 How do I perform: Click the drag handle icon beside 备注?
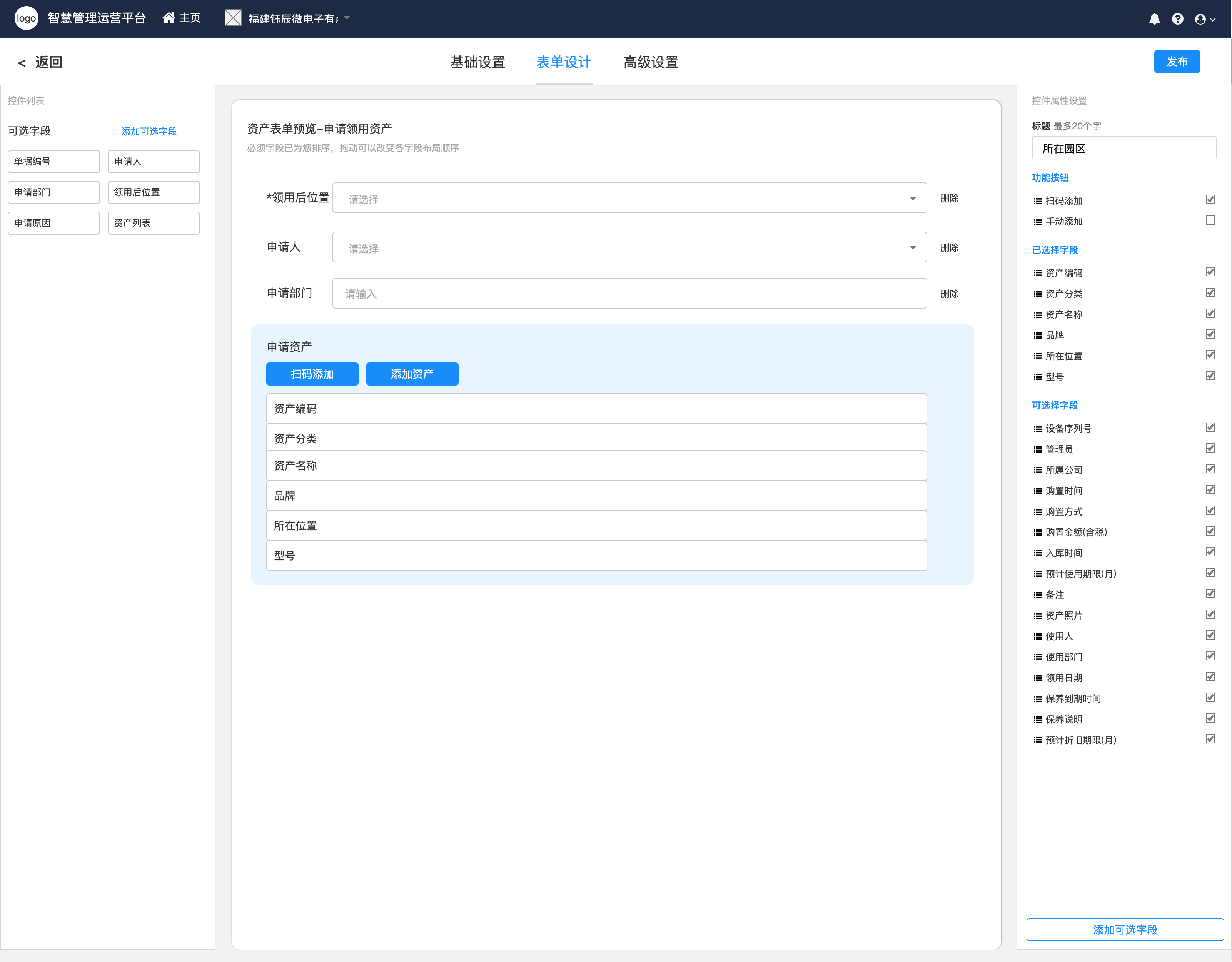click(x=1037, y=595)
